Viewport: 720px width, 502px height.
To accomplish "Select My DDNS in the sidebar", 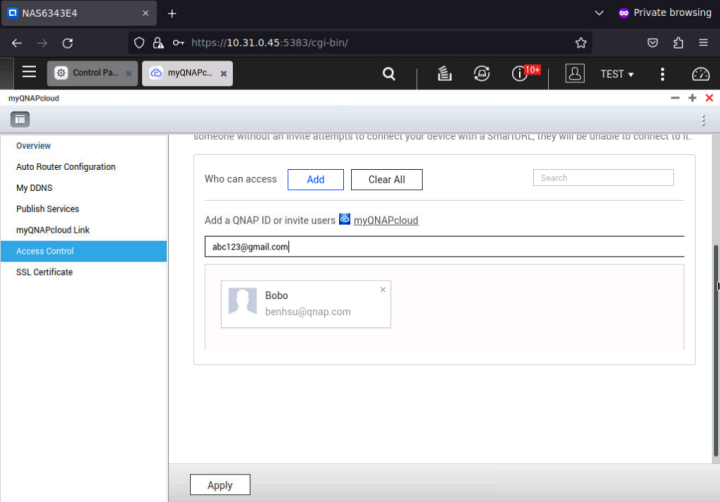I will click(36, 188).
